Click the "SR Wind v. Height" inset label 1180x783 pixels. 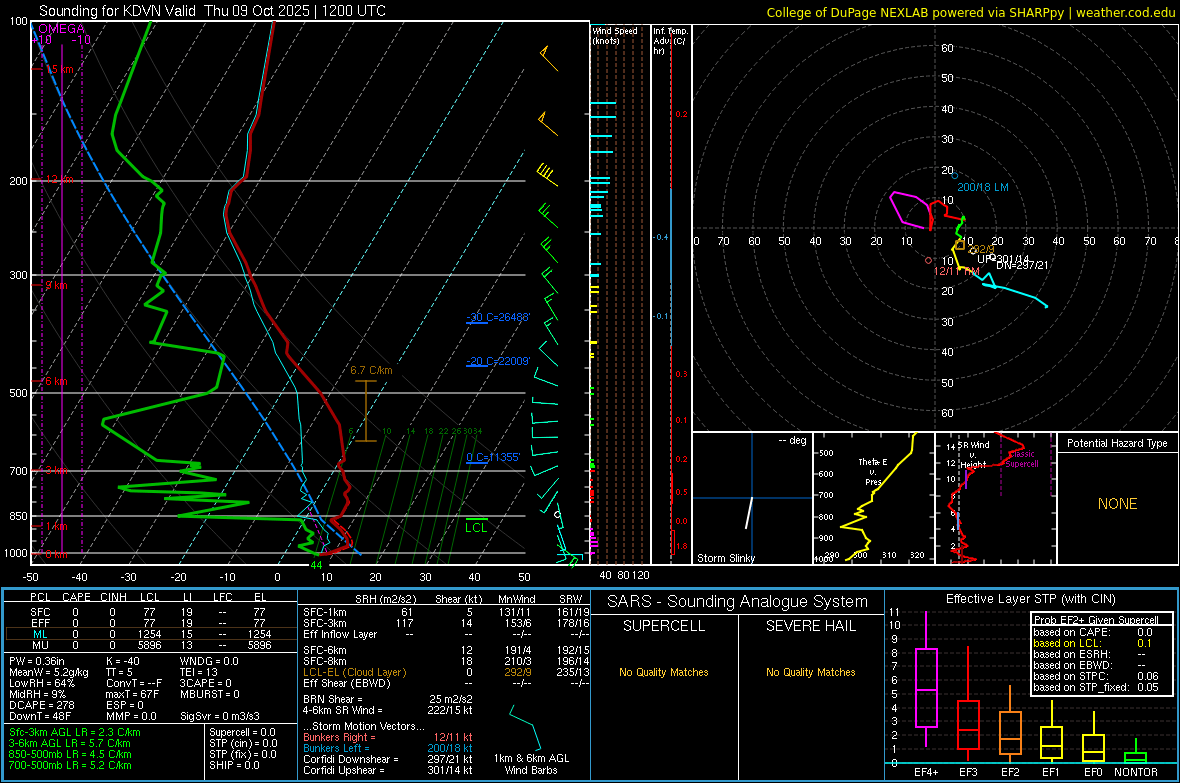pos(973,455)
